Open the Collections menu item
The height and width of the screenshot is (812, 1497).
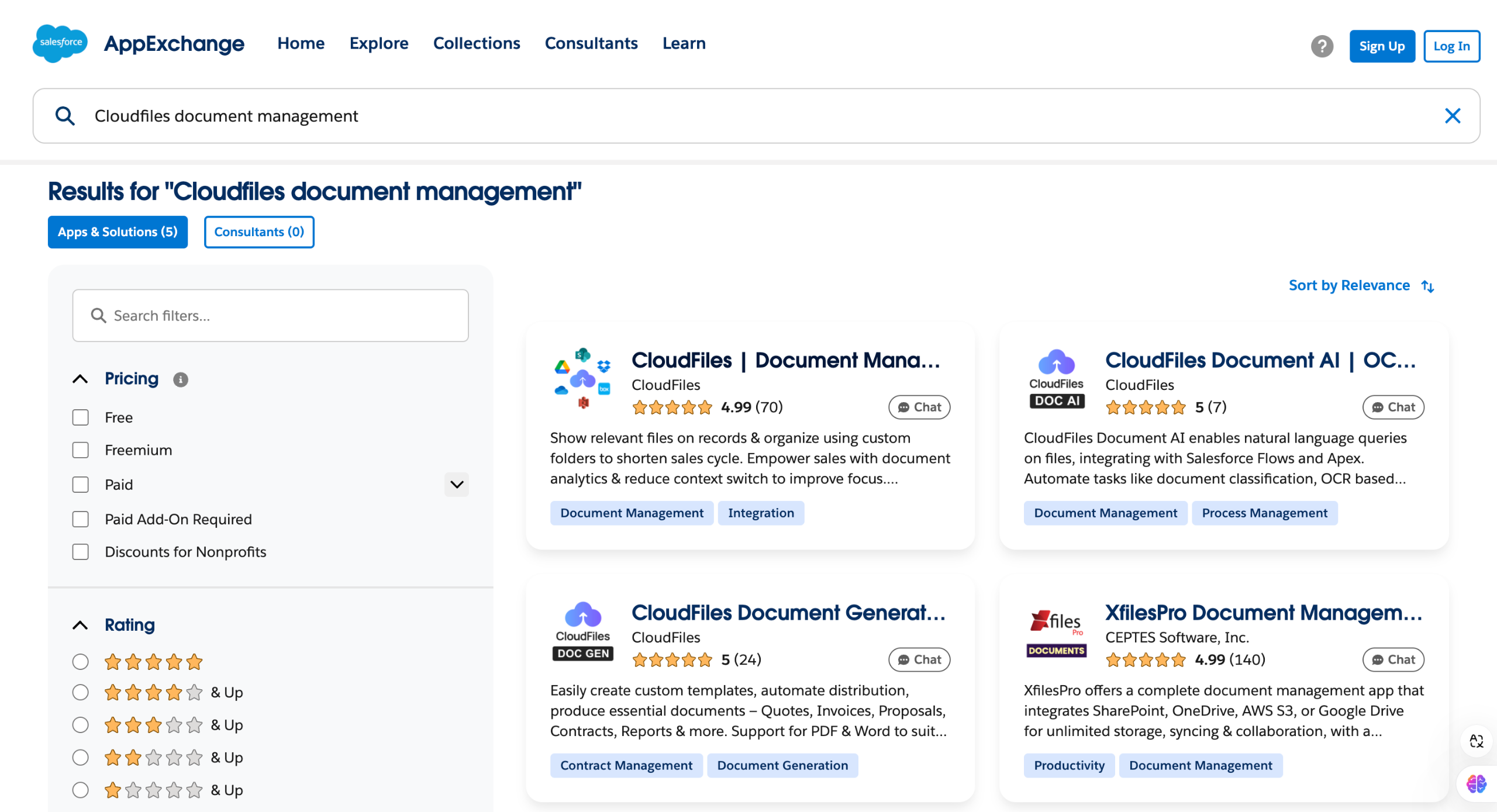click(477, 43)
